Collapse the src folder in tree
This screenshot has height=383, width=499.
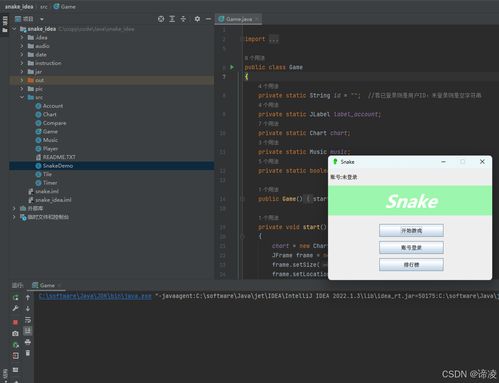[x=22, y=97]
